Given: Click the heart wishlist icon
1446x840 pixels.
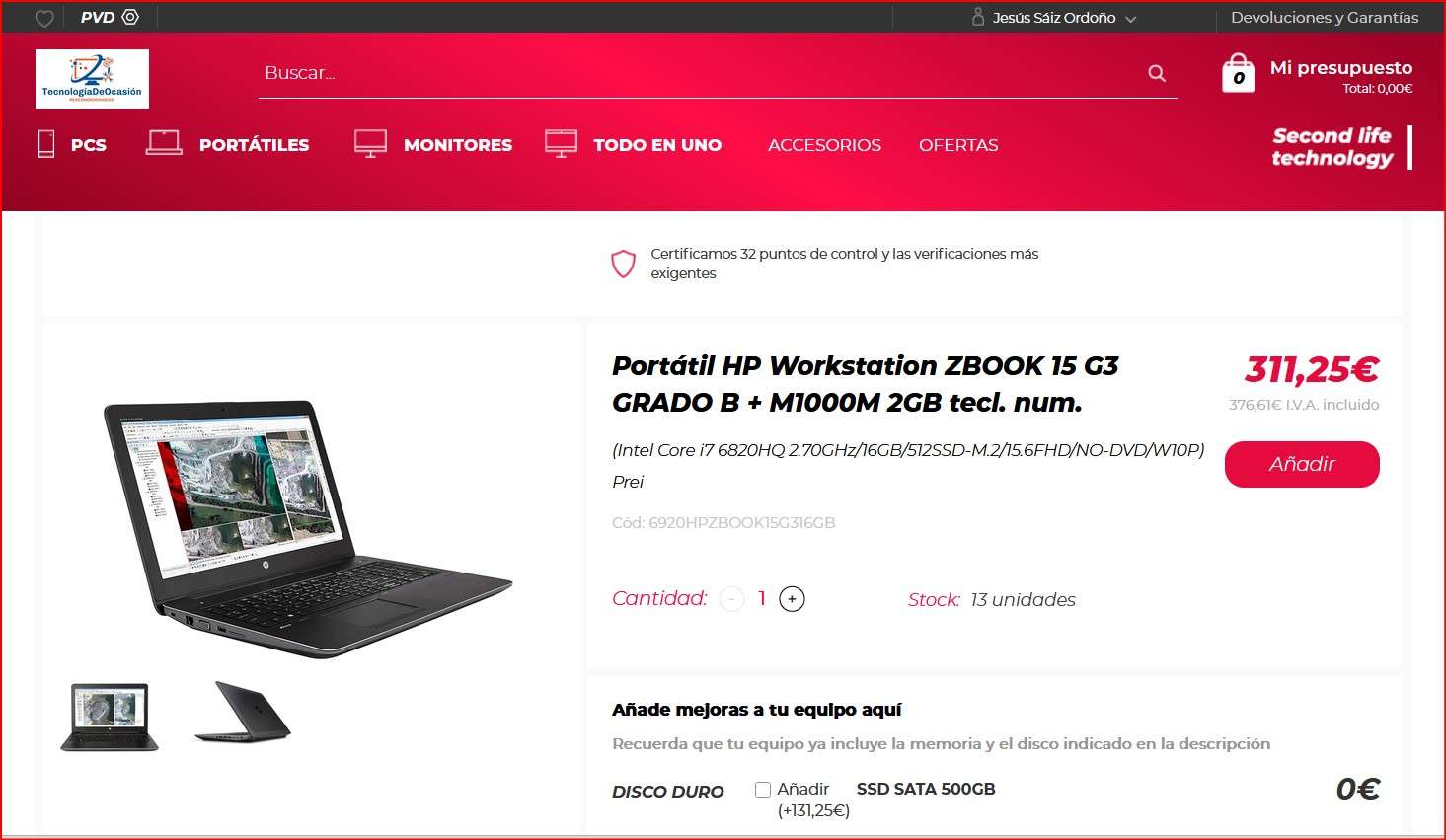Looking at the screenshot, I should coord(44,18).
